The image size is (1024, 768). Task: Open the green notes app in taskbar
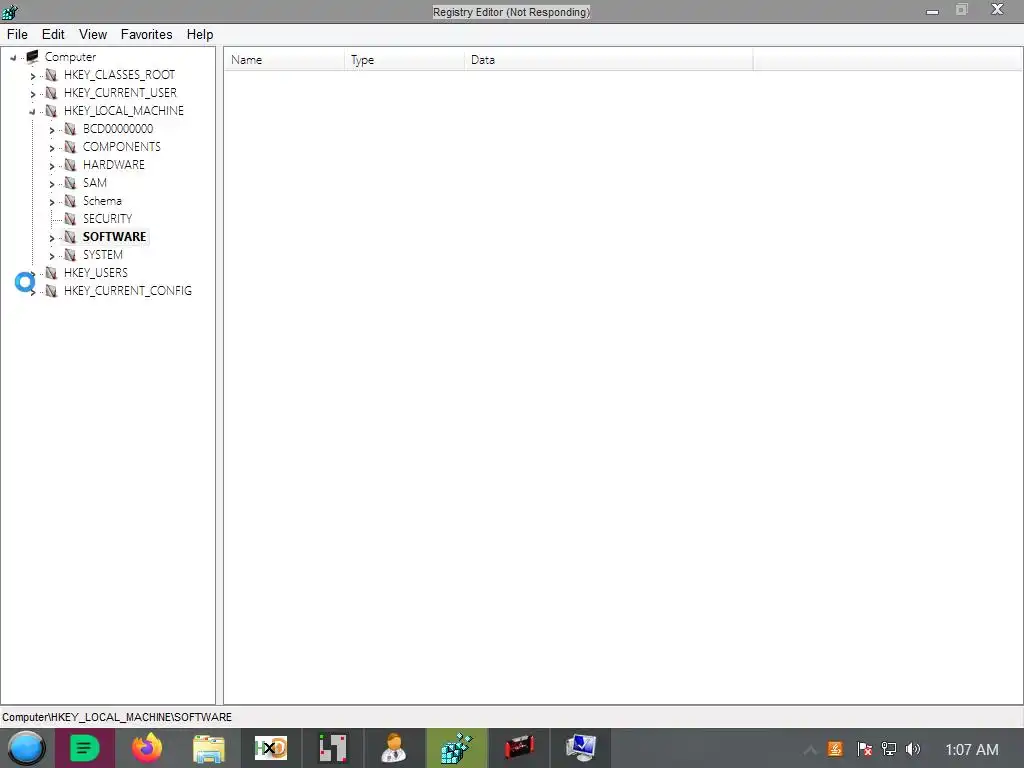(x=85, y=748)
